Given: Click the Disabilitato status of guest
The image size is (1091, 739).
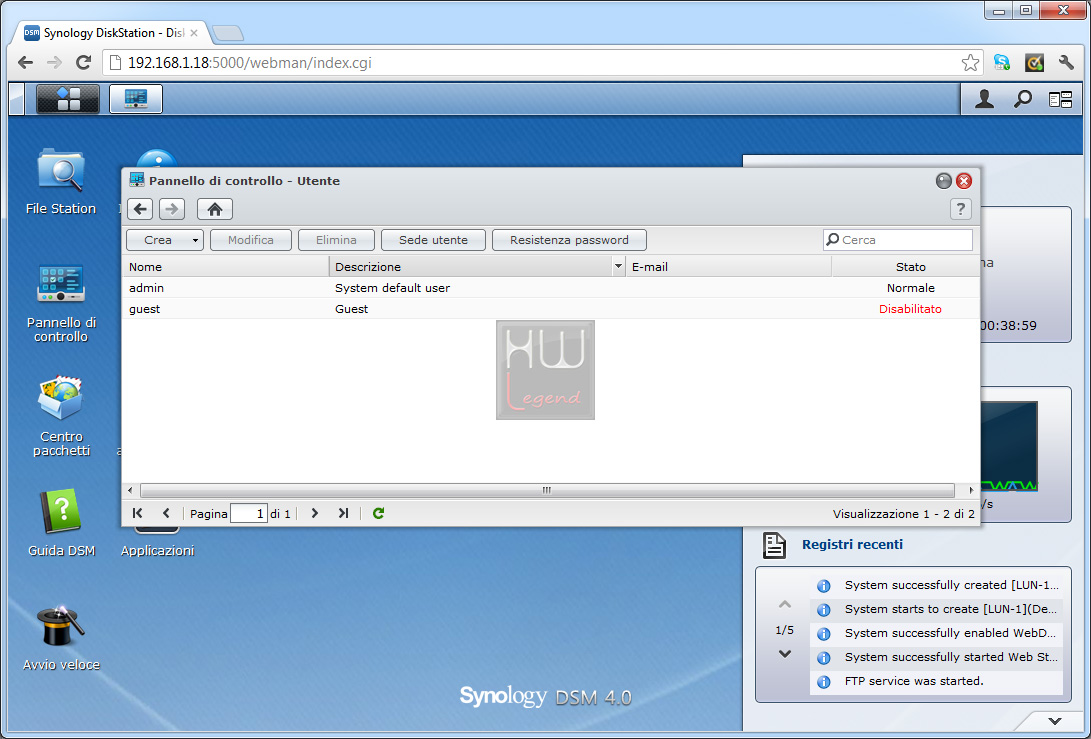Looking at the screenshot, I should (910, 309).
